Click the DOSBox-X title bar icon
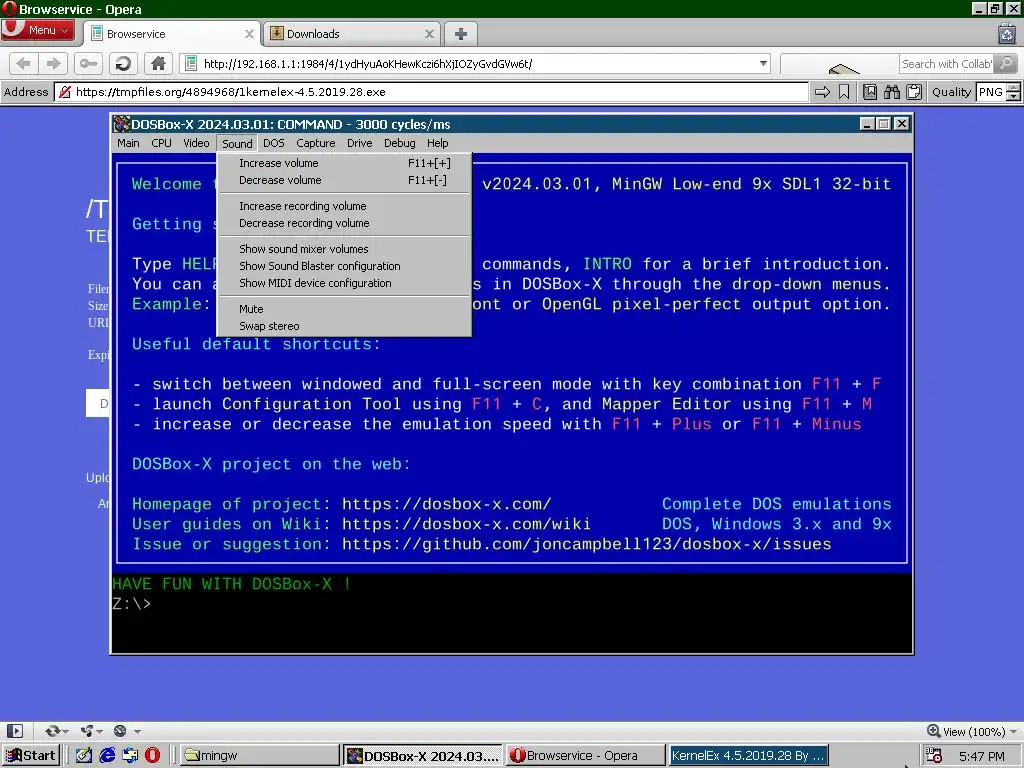The height and width of the screenshot is (768, 1024). [121, 124]
